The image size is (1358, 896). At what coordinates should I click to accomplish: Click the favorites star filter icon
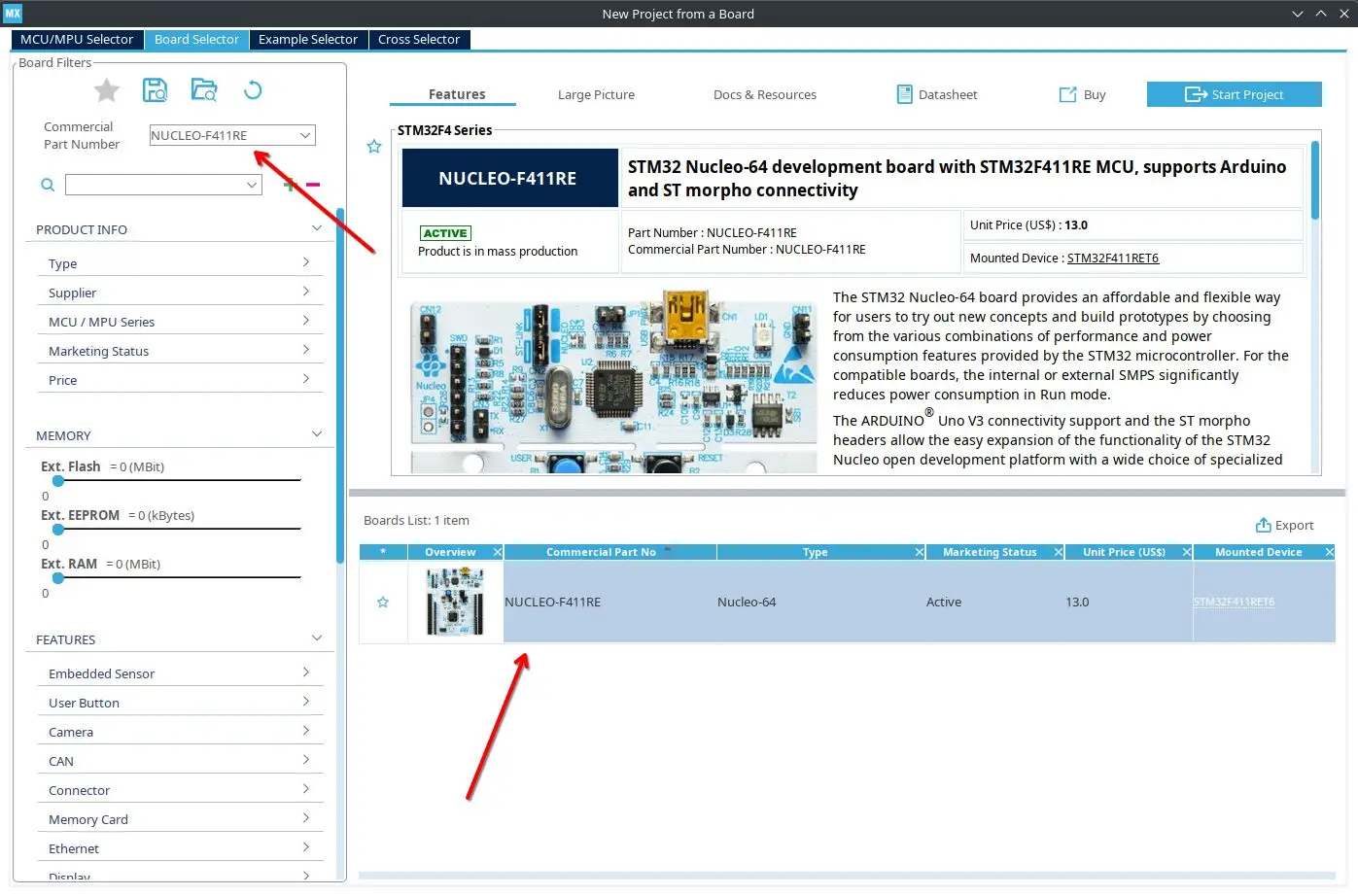pyautogui.click(x=107, y=90)
